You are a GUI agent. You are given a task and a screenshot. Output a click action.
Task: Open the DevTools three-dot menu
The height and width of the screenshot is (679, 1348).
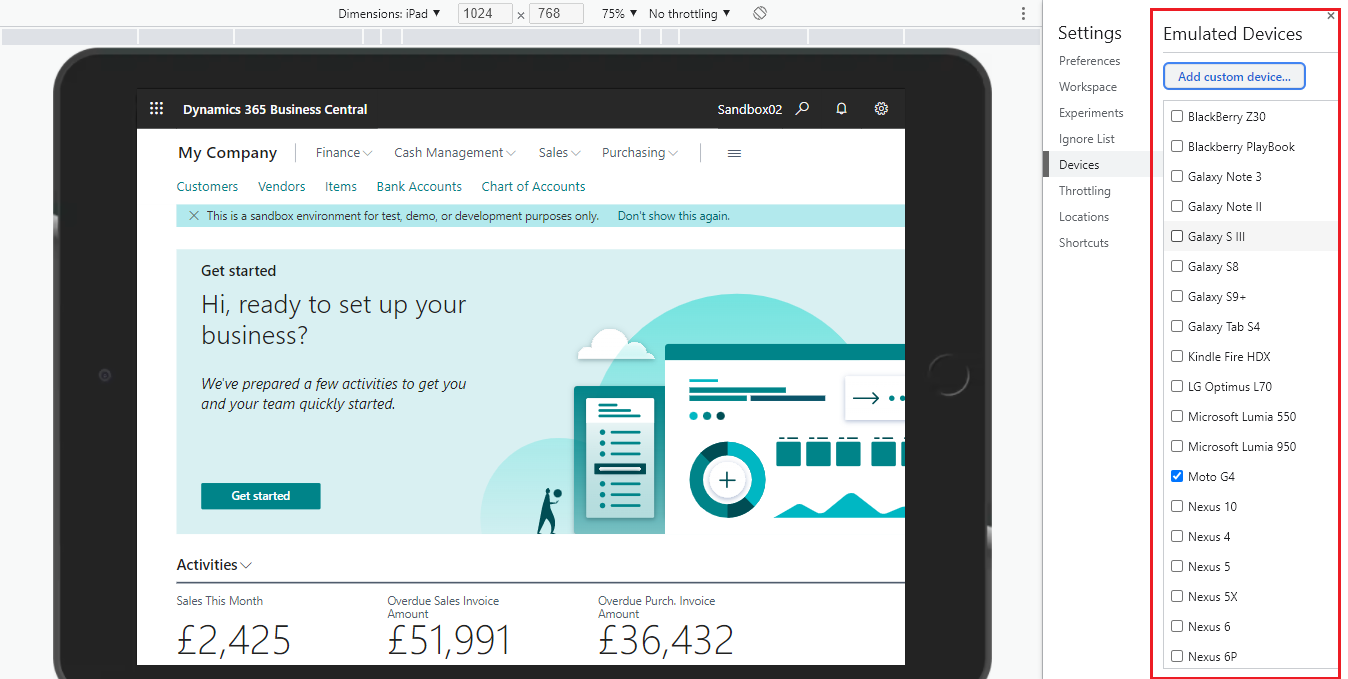pyautogui.click(x=1023, y=13)
